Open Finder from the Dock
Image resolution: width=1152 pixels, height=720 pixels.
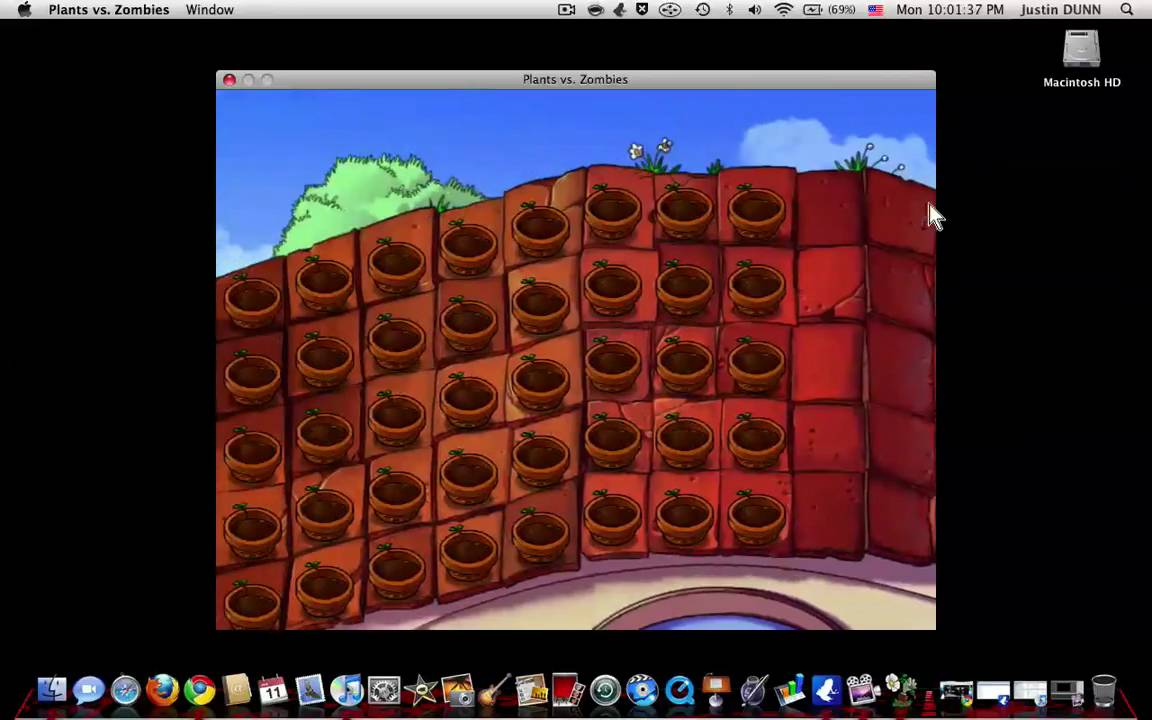click(x=52, y=691)
